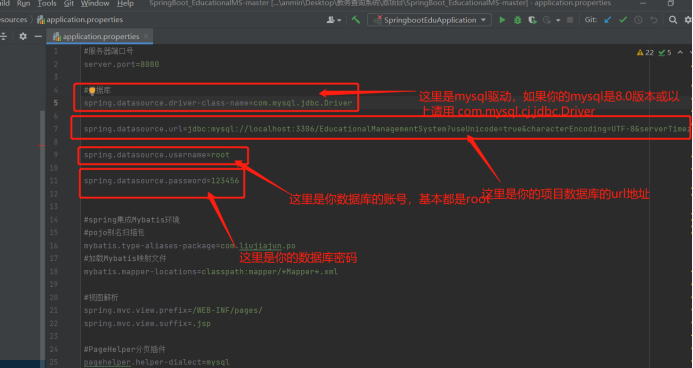693x368 pixels.
Task: Open the Help menu
Action: click(126, 4)
